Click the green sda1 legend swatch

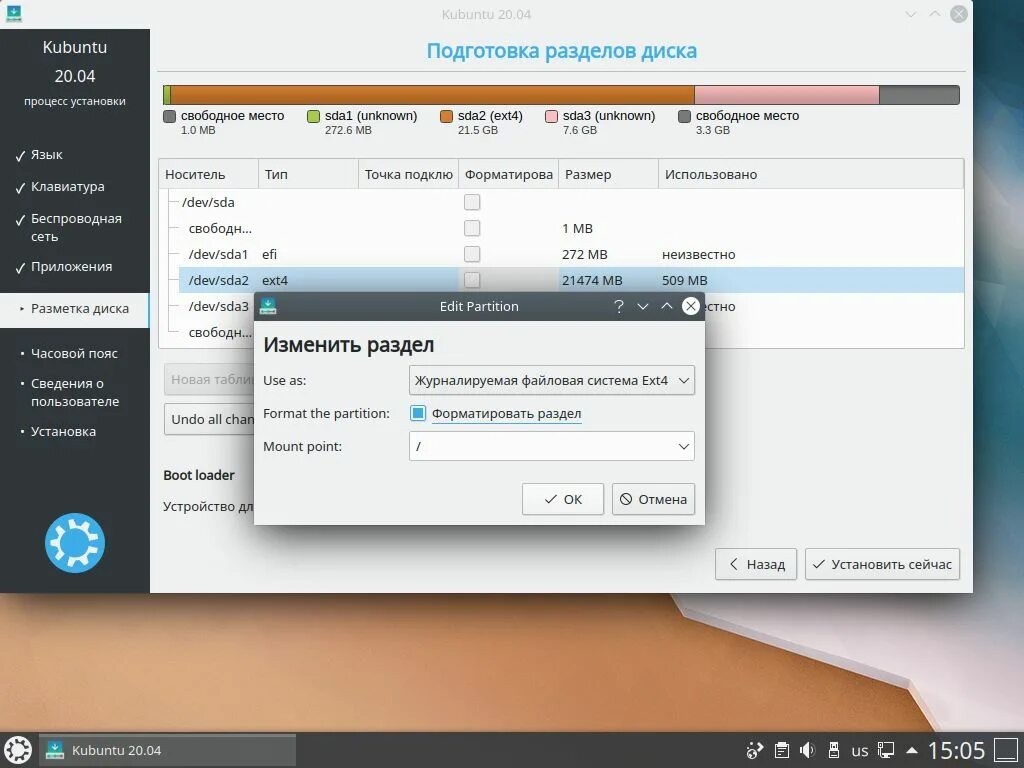tap(313, 116)
